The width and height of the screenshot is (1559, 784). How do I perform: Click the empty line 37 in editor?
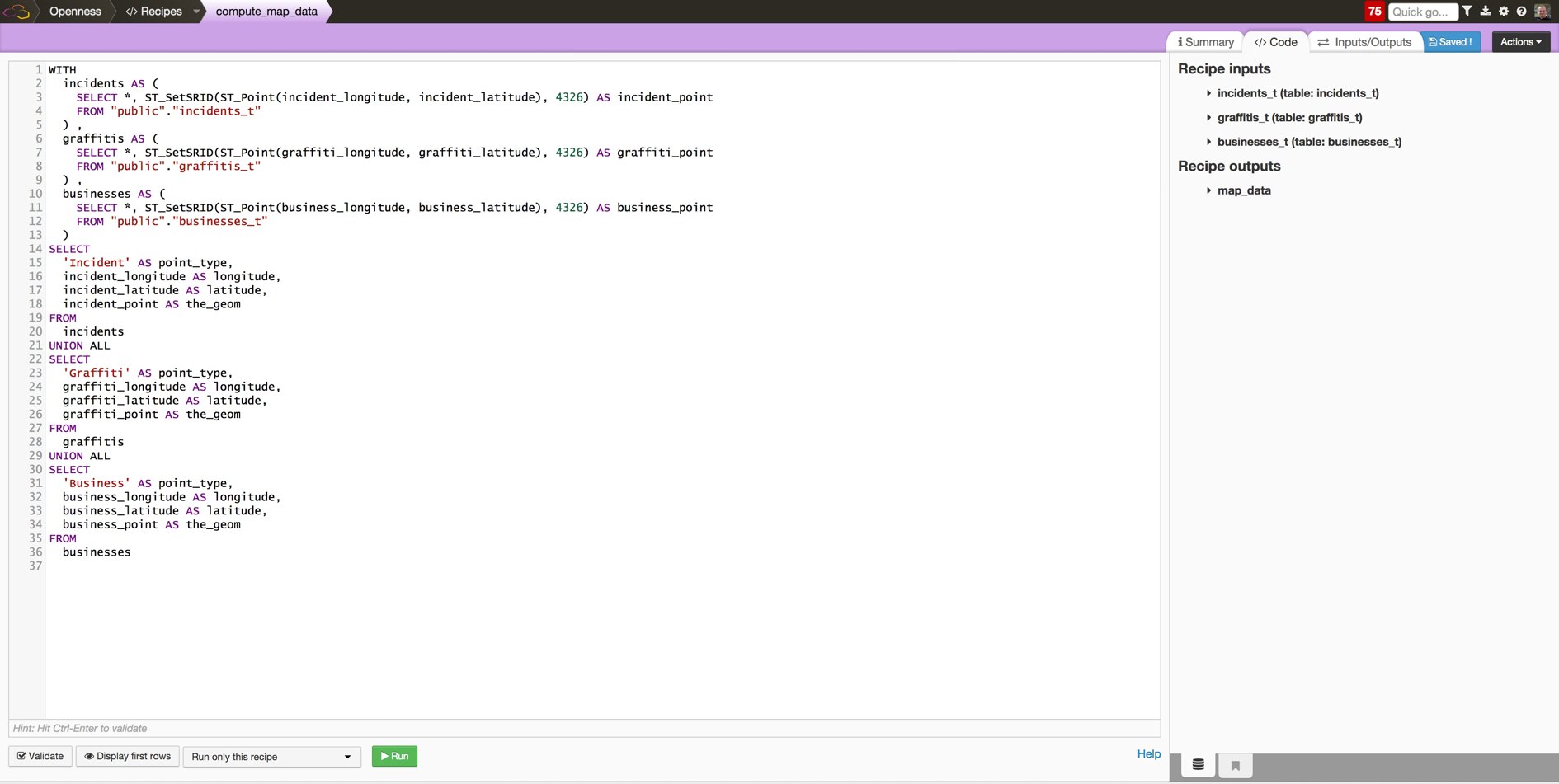602,566
